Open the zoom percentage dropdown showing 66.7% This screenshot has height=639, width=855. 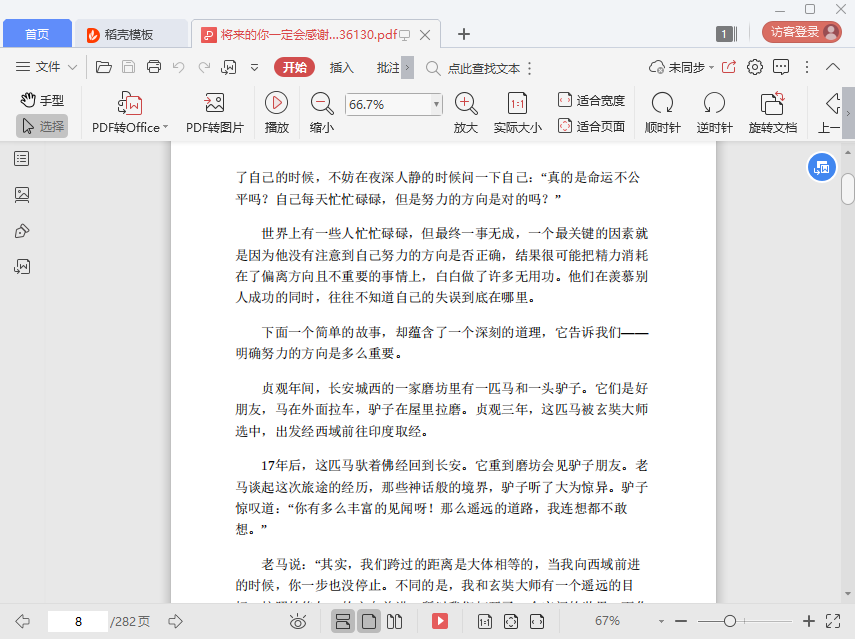point(436,104)
